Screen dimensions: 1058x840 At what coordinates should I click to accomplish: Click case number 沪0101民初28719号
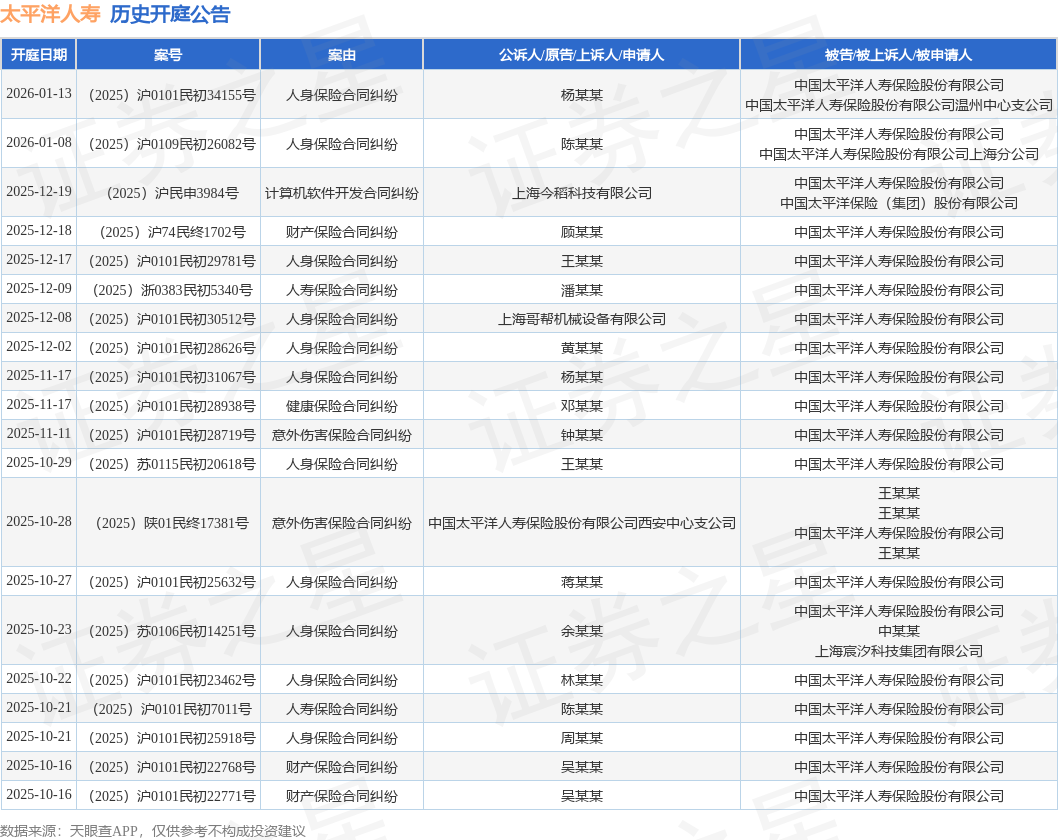[x=196, y=435]
